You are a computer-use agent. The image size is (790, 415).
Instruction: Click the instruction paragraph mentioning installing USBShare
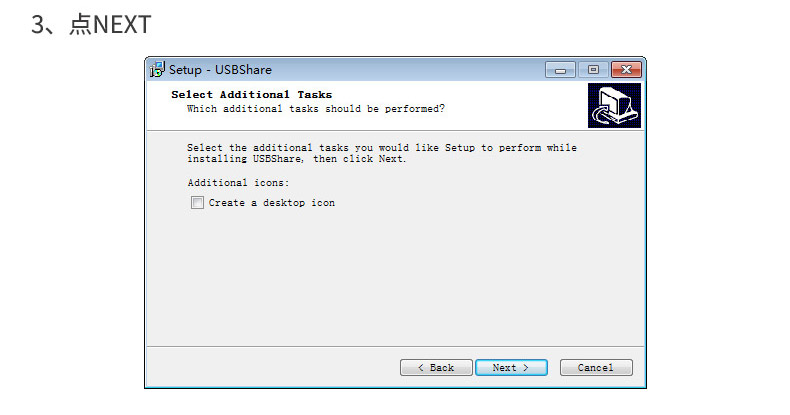click(x=382, y=153)
